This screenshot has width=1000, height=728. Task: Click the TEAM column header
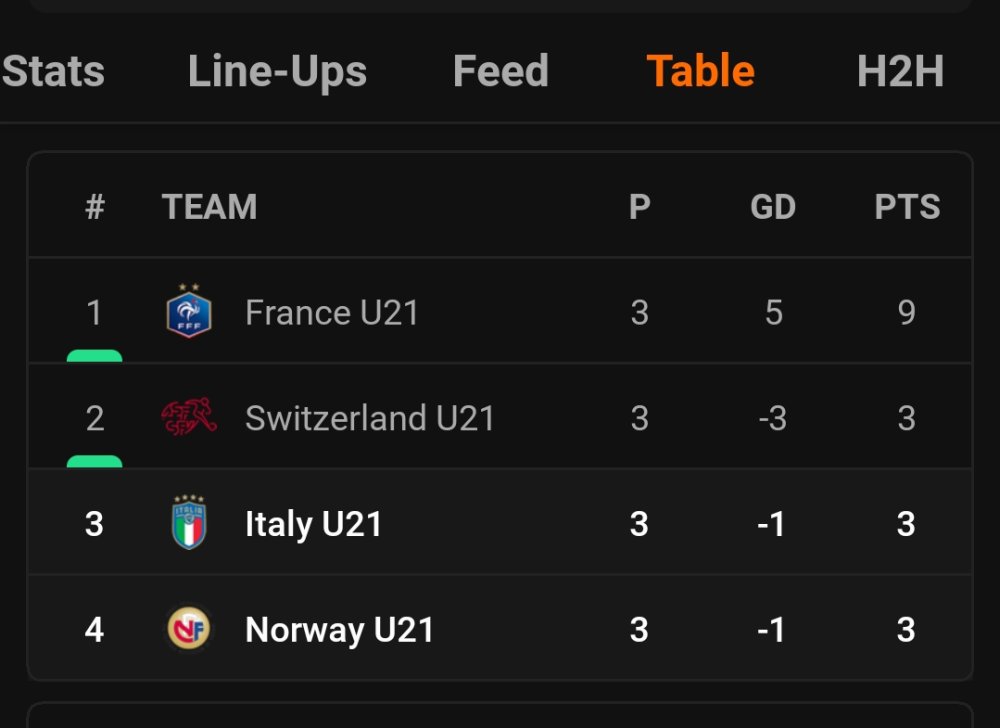[209, 207]
